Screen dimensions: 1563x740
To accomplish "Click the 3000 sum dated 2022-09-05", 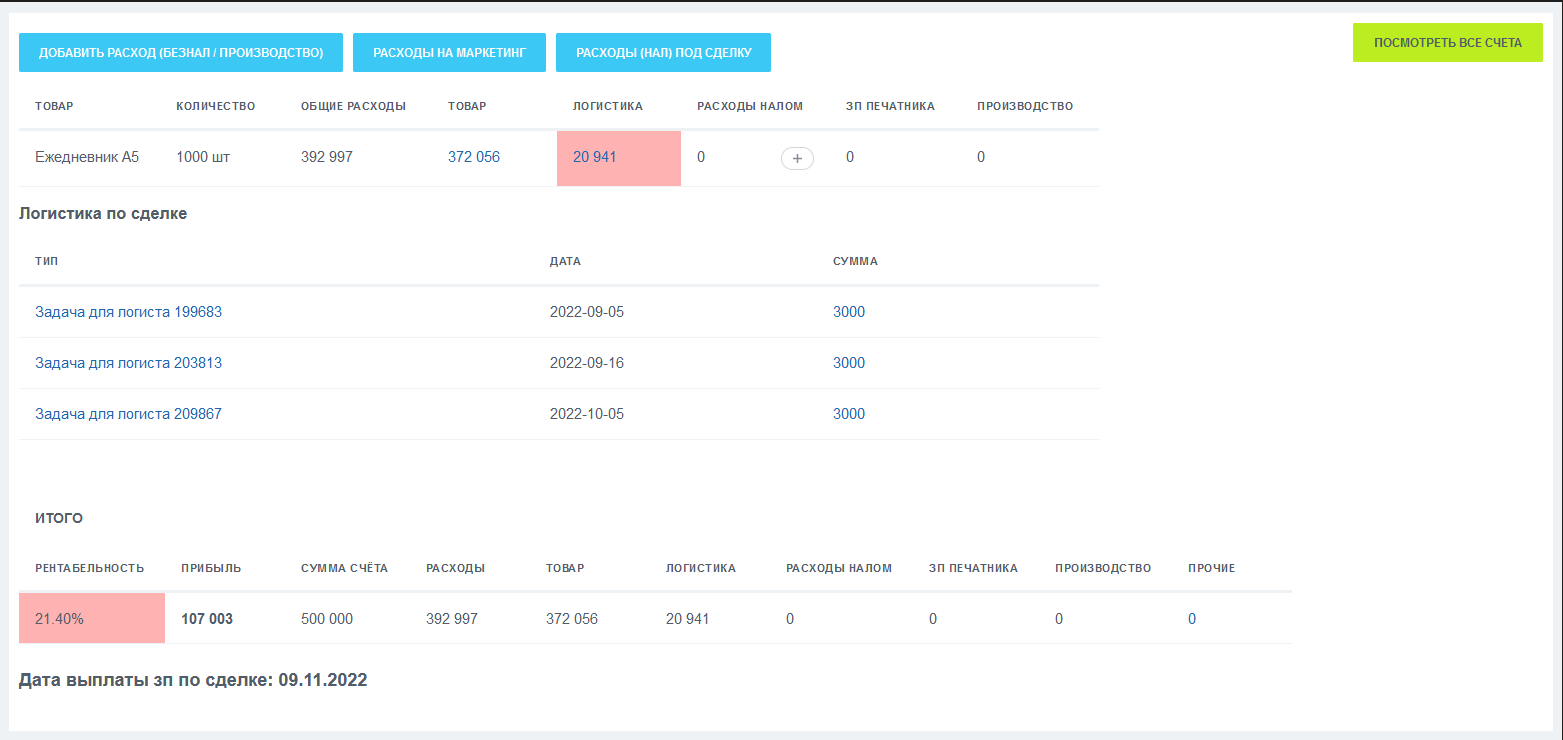I will [849, 312].
